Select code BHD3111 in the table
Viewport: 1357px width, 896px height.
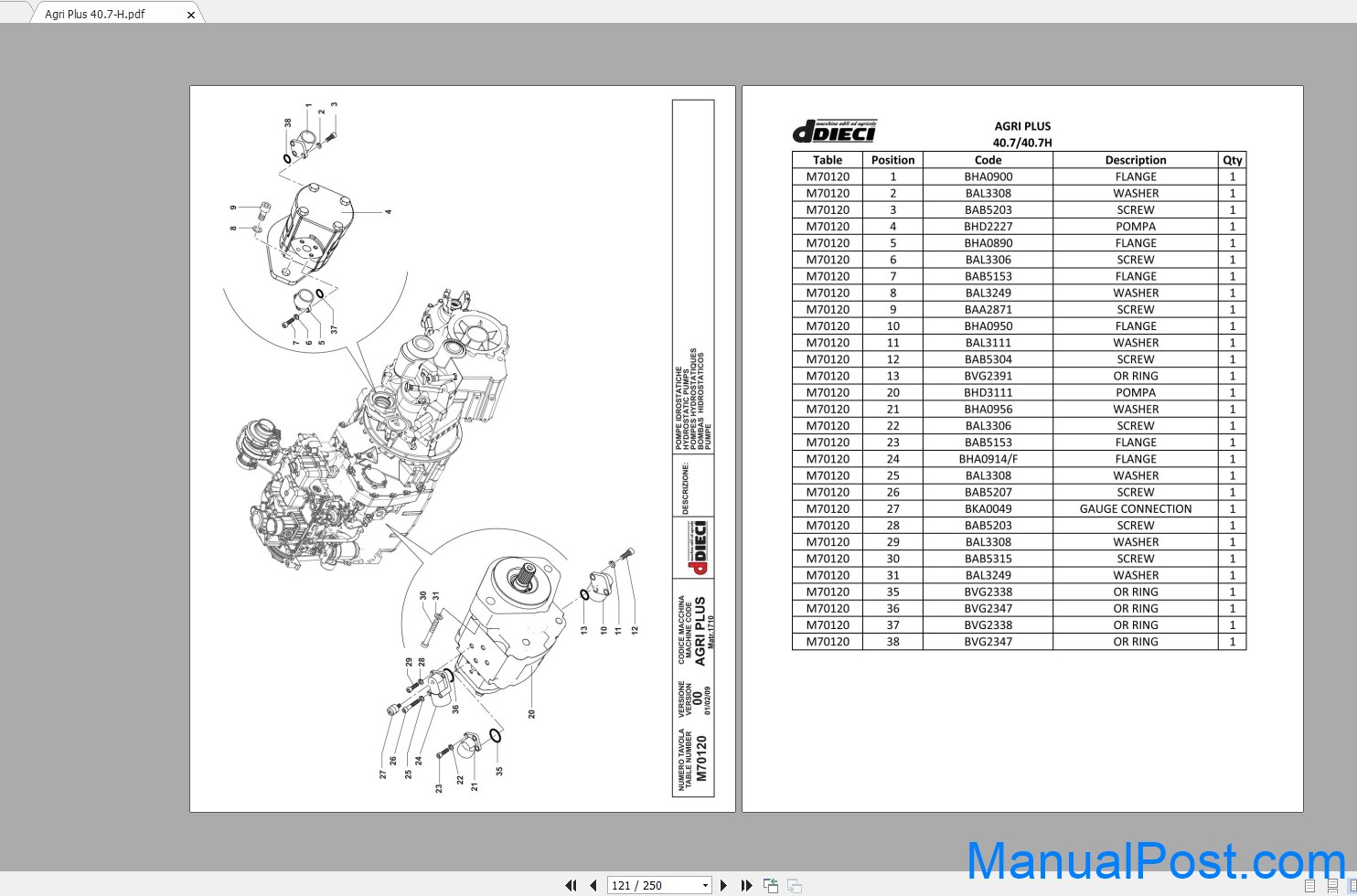[x=988, y=392]
